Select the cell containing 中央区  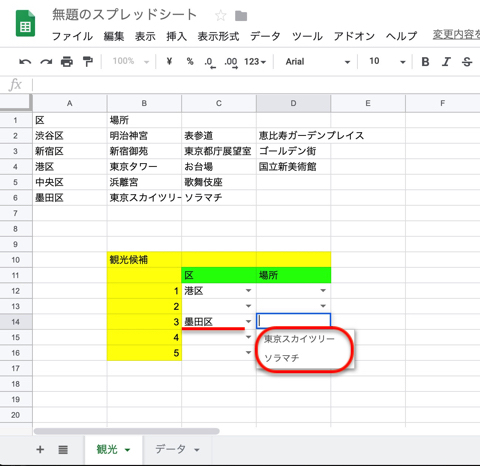click(70, 182)
